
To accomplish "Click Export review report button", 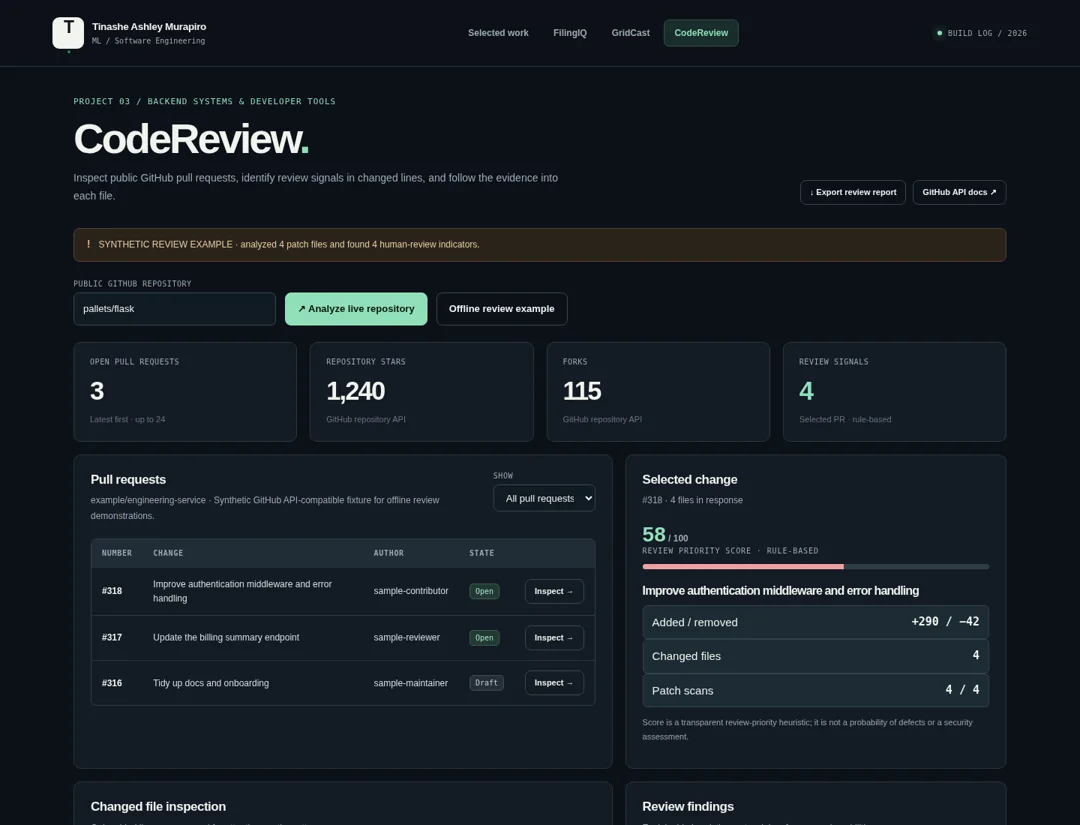I will click(x=853, y=192).
